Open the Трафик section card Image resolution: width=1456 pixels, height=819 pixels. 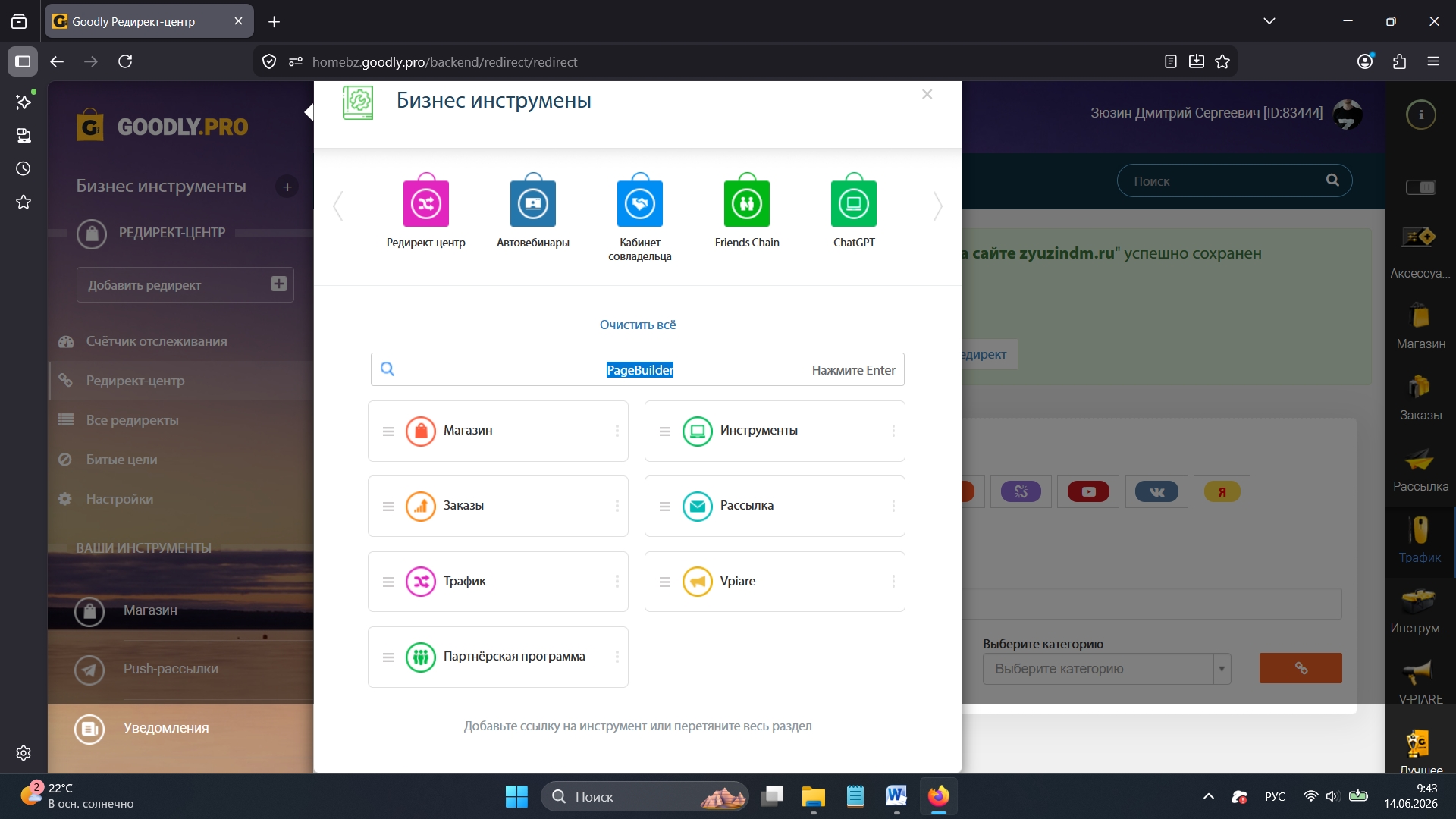[498, 582]
